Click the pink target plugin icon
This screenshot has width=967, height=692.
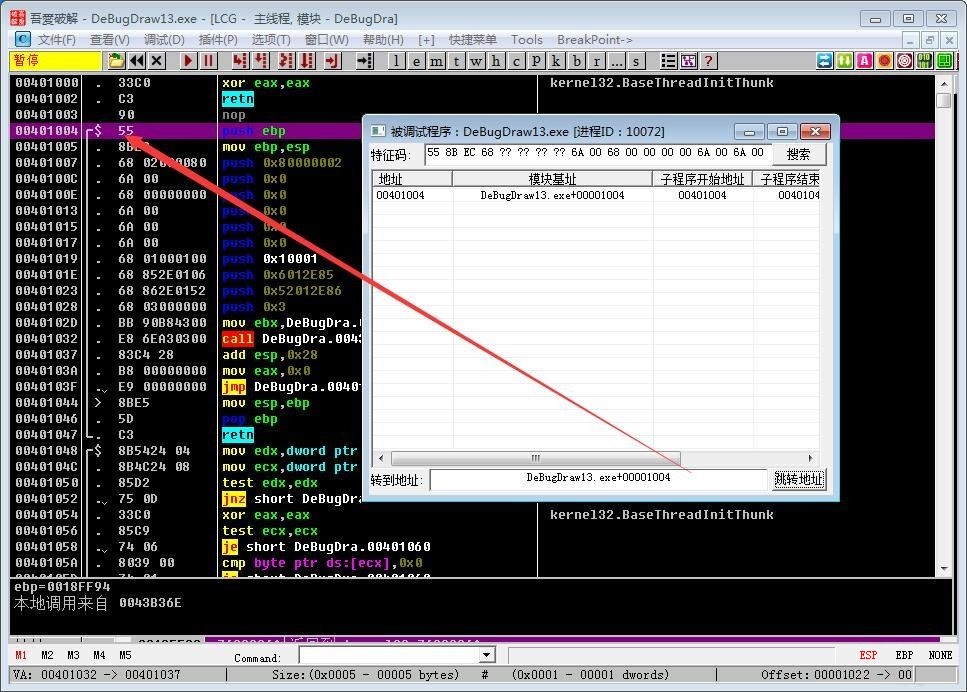click(905, 60)
